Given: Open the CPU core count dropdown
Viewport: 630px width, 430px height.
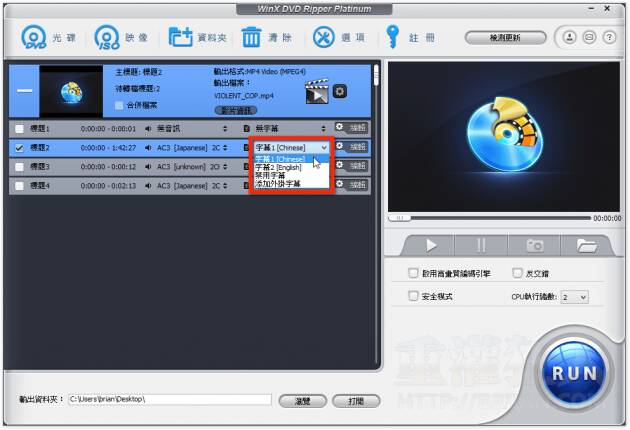Looking at the screenshot, I should point(575,297).
